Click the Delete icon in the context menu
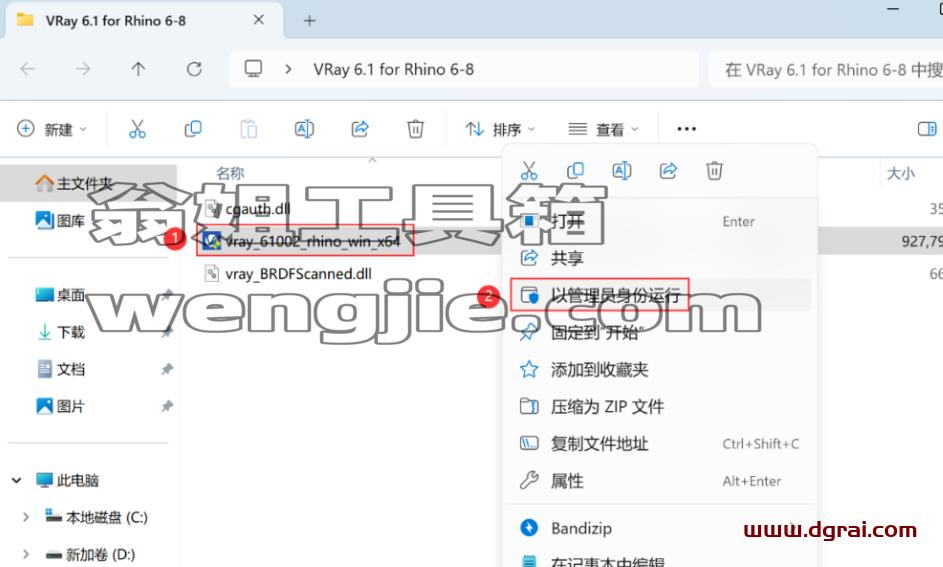Image resolution: width=943 pixels, height=567 pixels. tap(714, 171)
